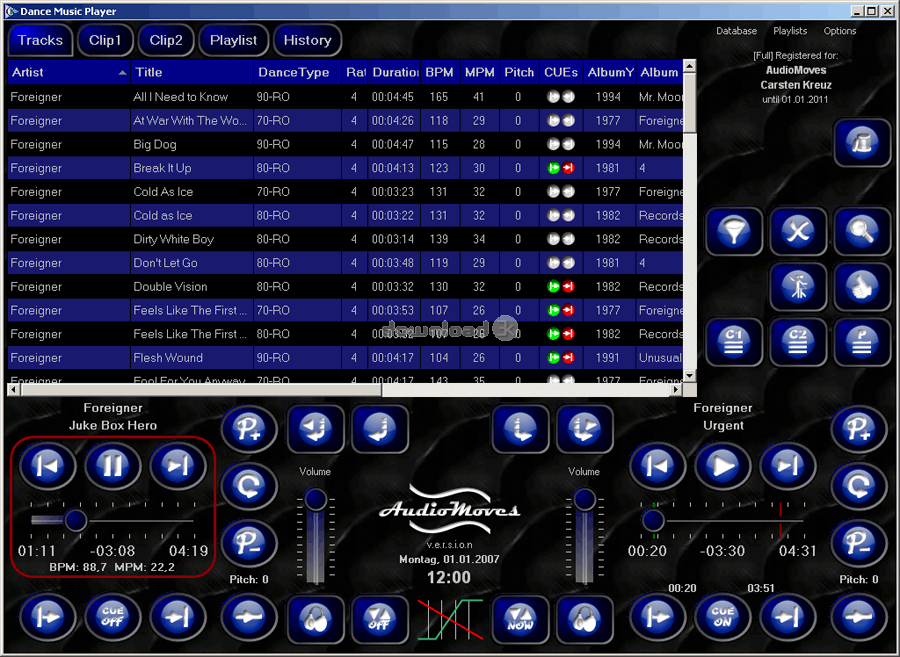Sort tracks by the Artist column

coord(69,72)
